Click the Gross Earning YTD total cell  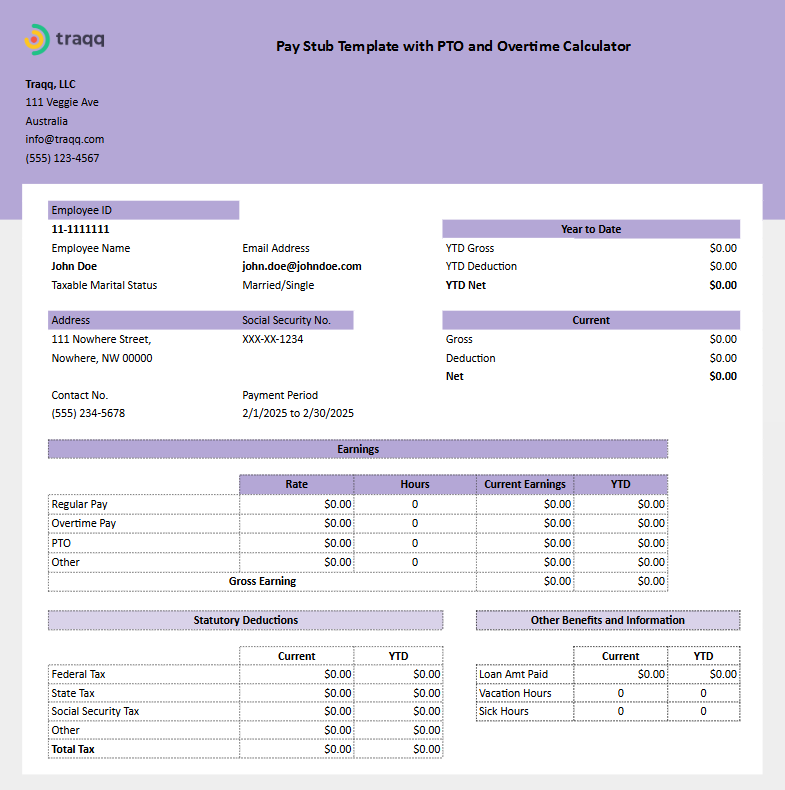pos(621,581)
